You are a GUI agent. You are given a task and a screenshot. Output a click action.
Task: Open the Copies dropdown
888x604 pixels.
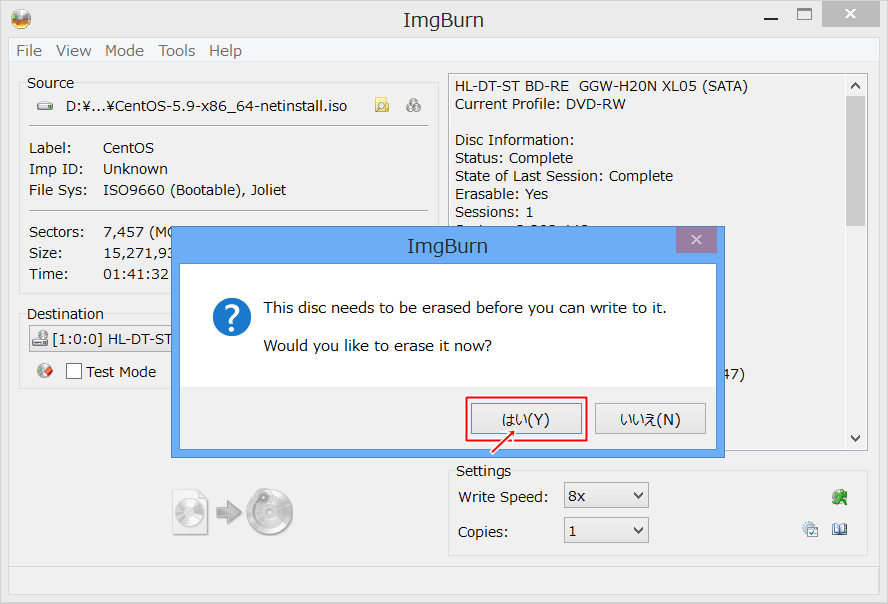pos(606,530)
